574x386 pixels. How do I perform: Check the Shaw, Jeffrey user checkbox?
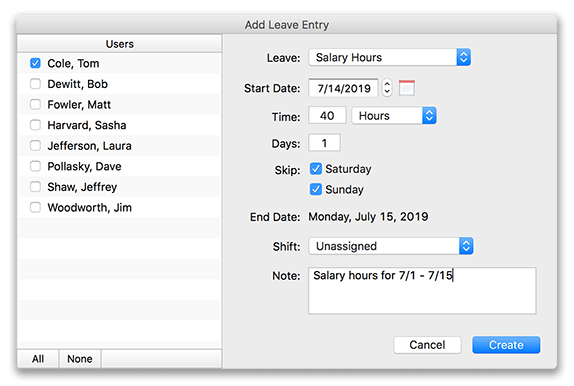click(35, 187)
